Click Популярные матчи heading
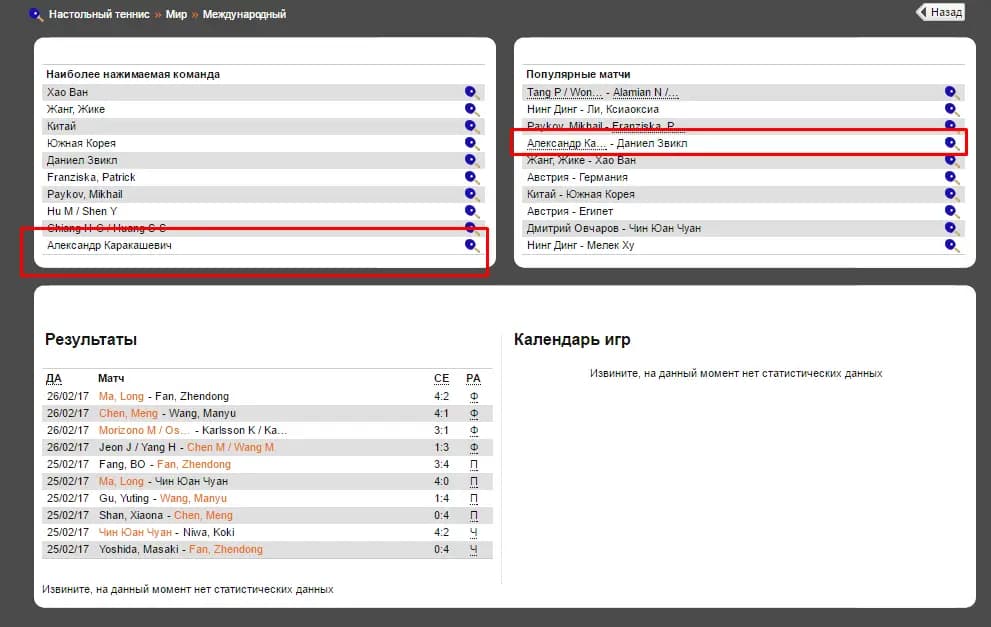 click(x=578, y=75)
